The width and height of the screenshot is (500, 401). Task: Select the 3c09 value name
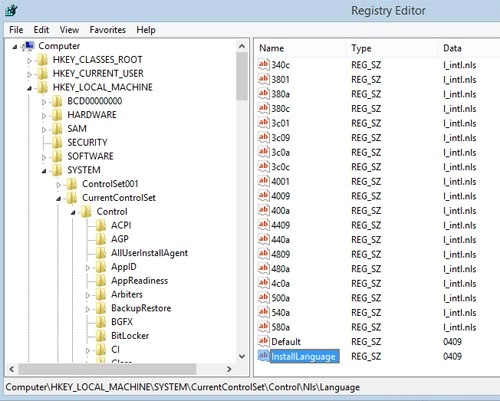[x=281, y=138]
